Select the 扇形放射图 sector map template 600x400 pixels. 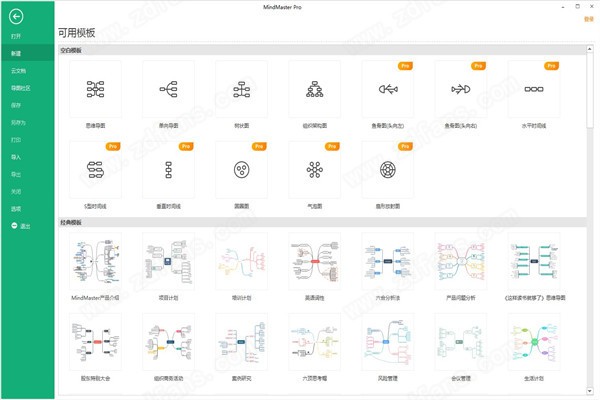pos(388,170)
